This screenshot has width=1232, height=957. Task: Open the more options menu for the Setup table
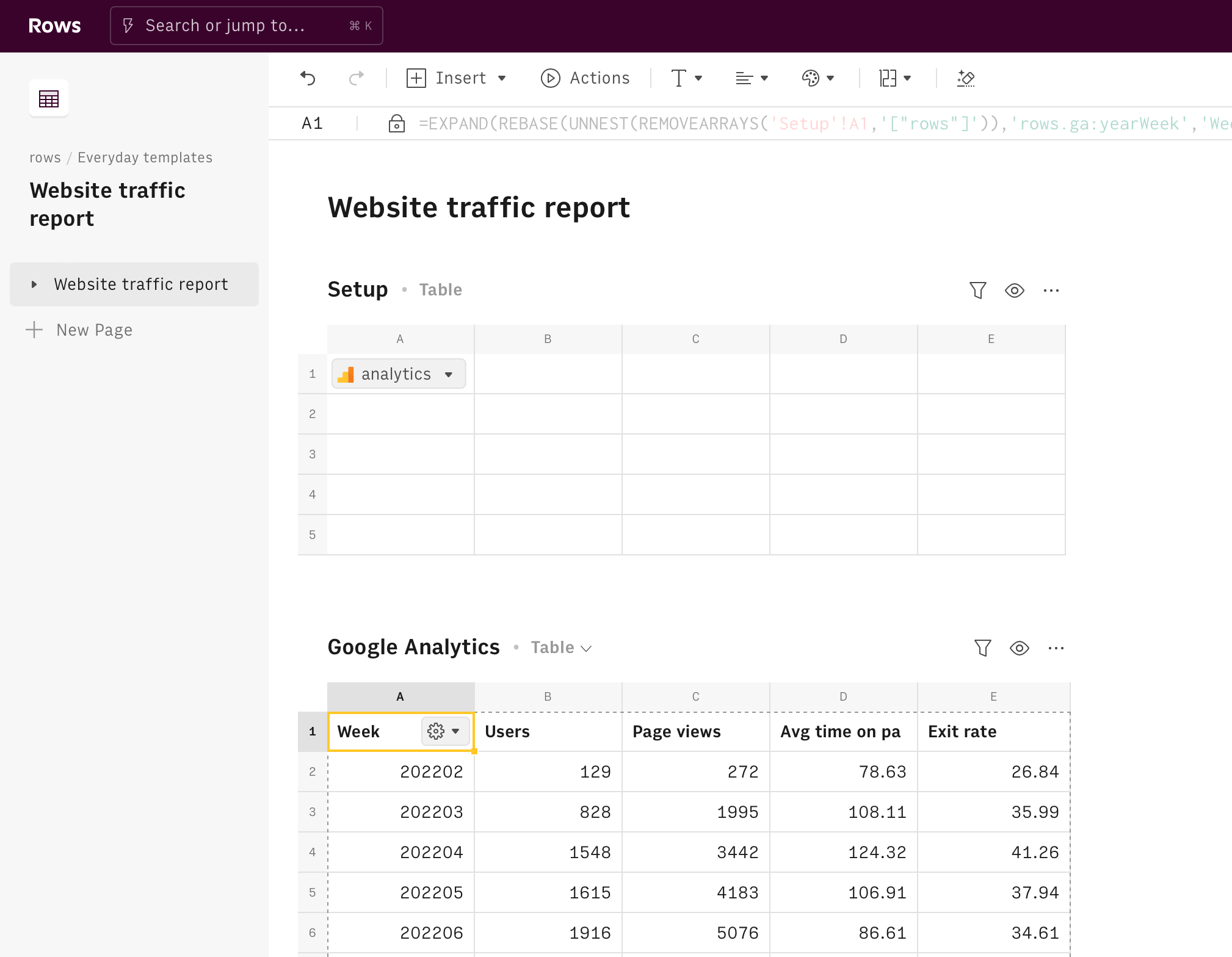1051,291
